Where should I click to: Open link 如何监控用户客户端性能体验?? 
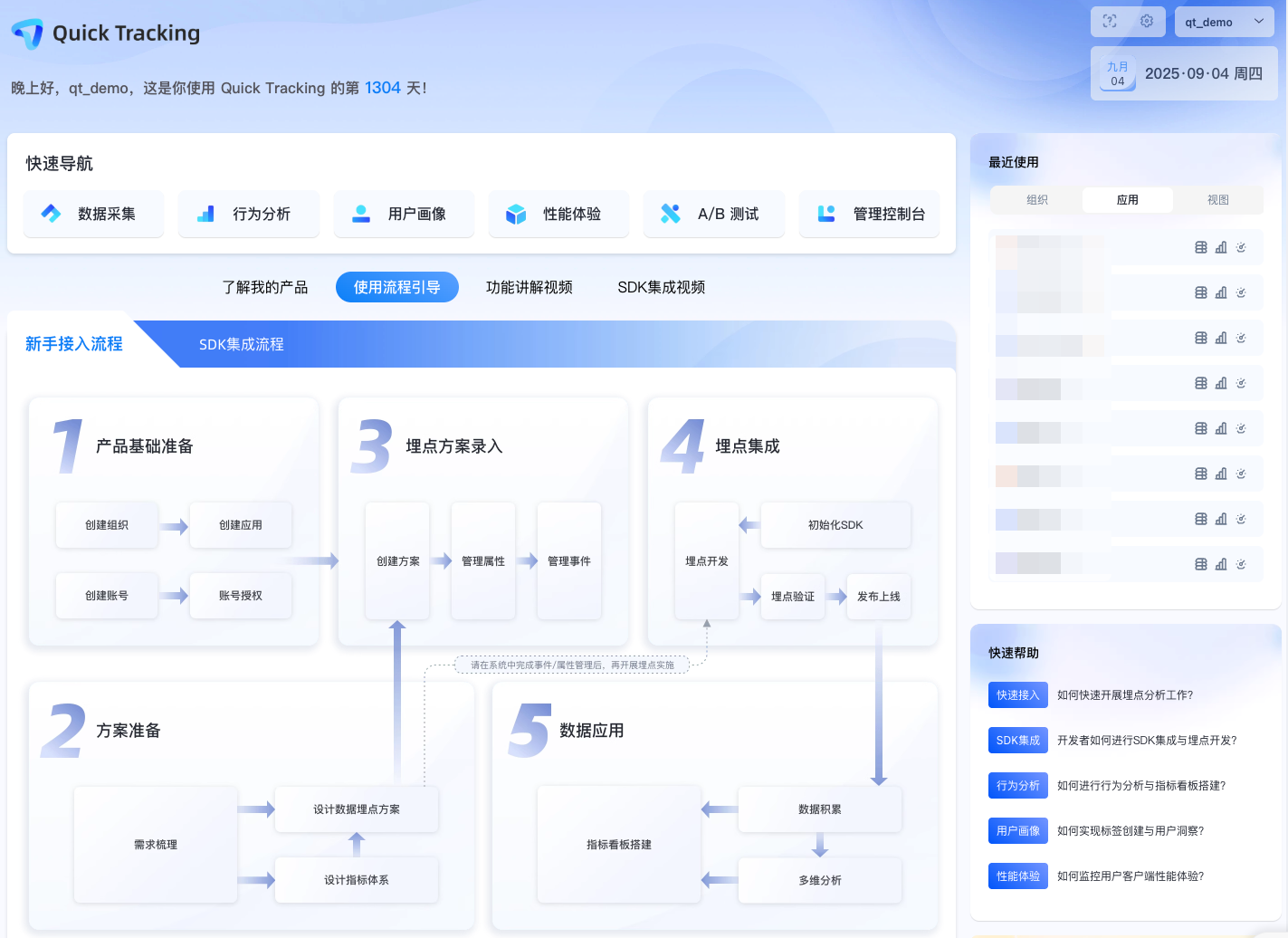pyautogui.click(x=1131, y=876)
